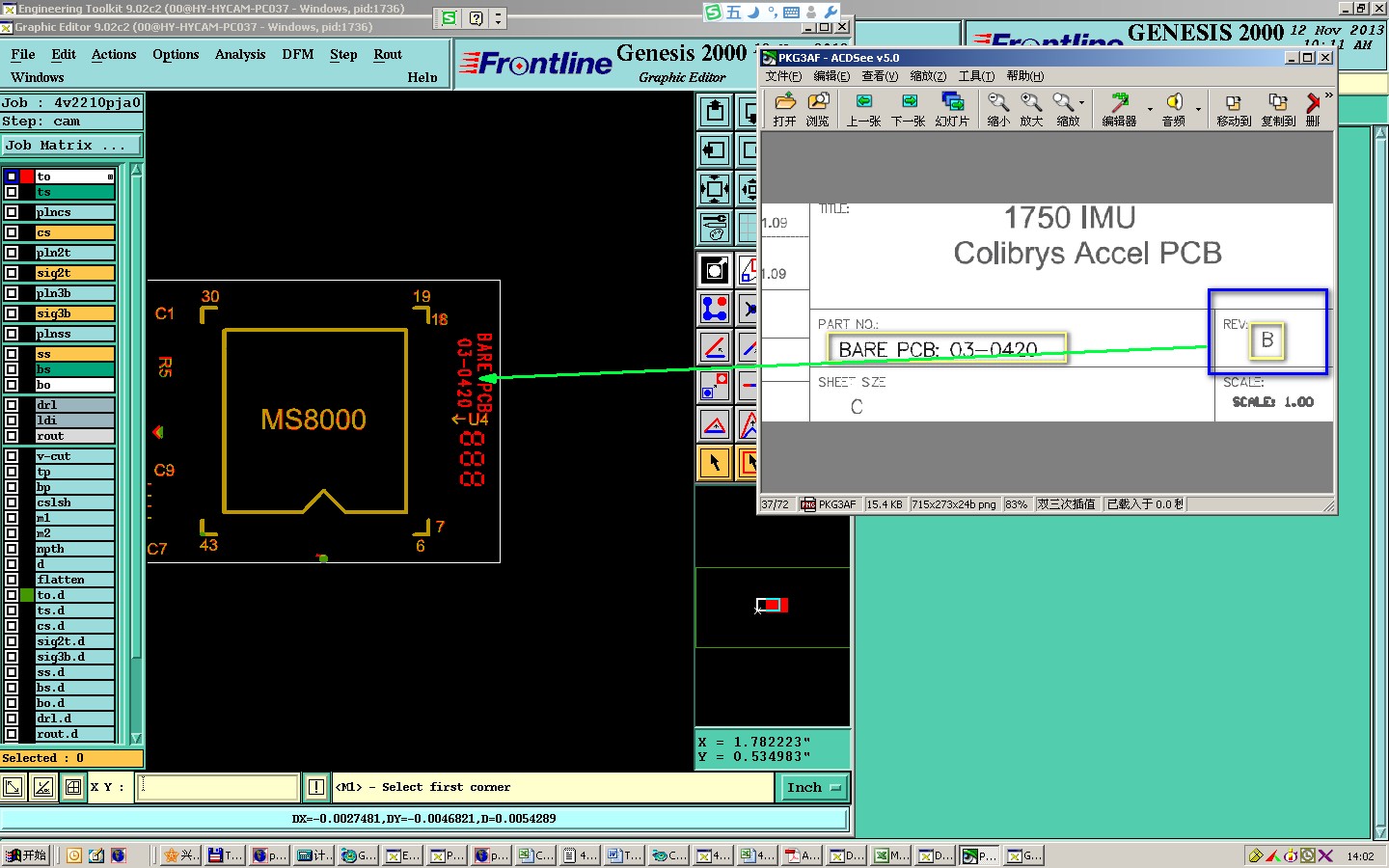Toggle display checkbox for layer v-cut
Viewport: 1389px width, 868px height.
pyautogui.click(x=12, y=456)
